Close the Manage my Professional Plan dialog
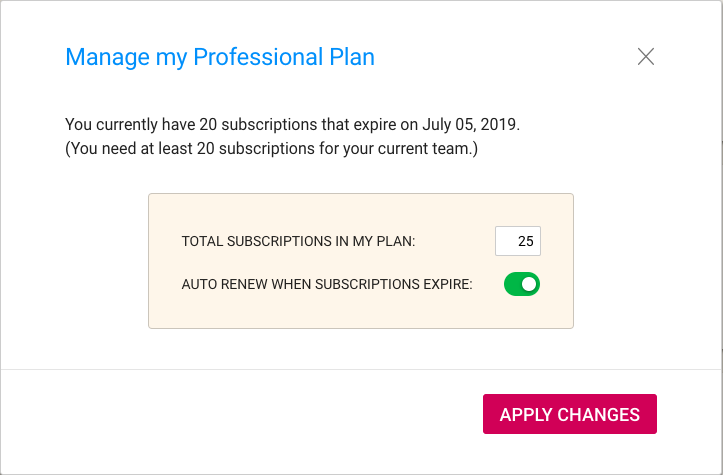This screenshot has width=723, height=475. (646, 57)
